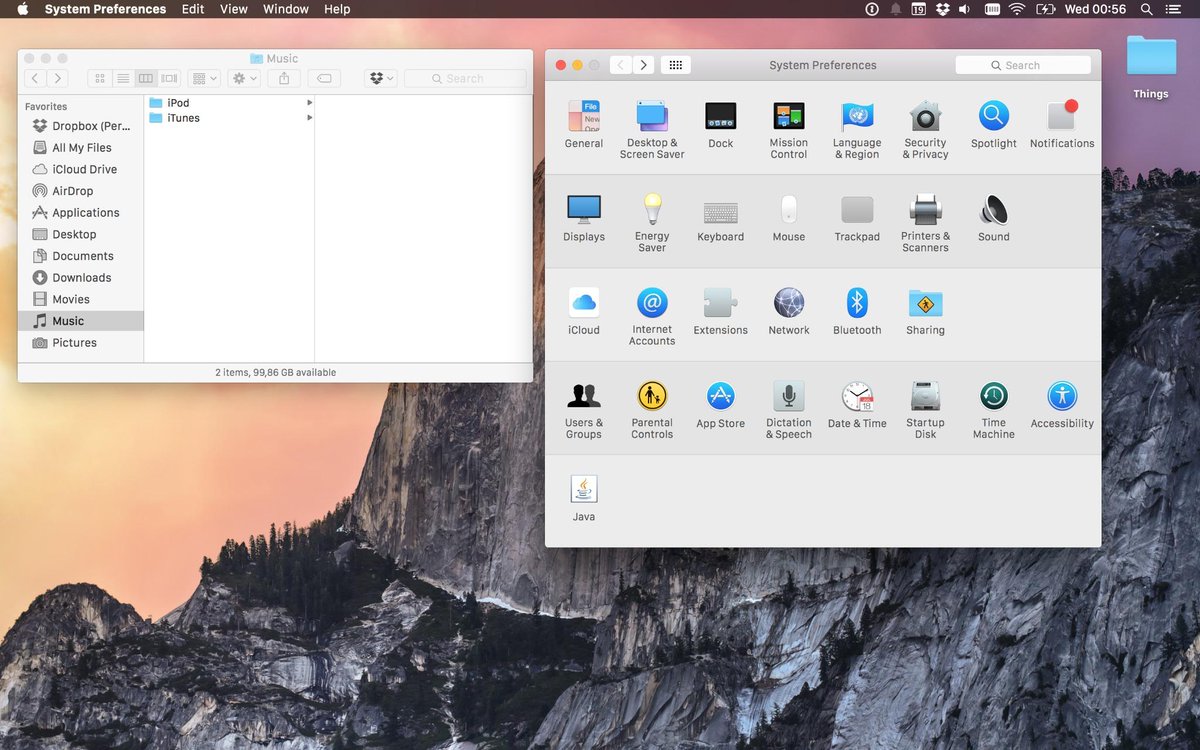Switch Finder to icon view
The width and height of the screenshot is (1200, 750).
coord(99,78)
